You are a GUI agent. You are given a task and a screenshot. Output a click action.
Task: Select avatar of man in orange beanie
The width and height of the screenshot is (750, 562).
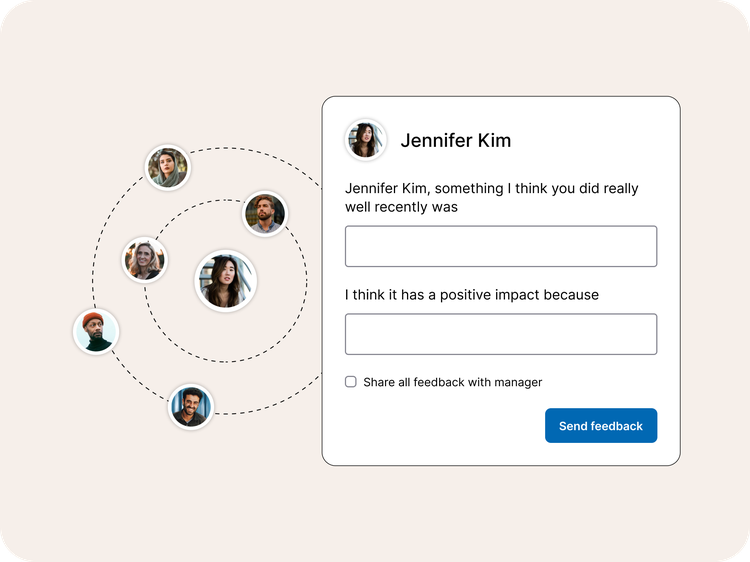[x=96, y=332]
